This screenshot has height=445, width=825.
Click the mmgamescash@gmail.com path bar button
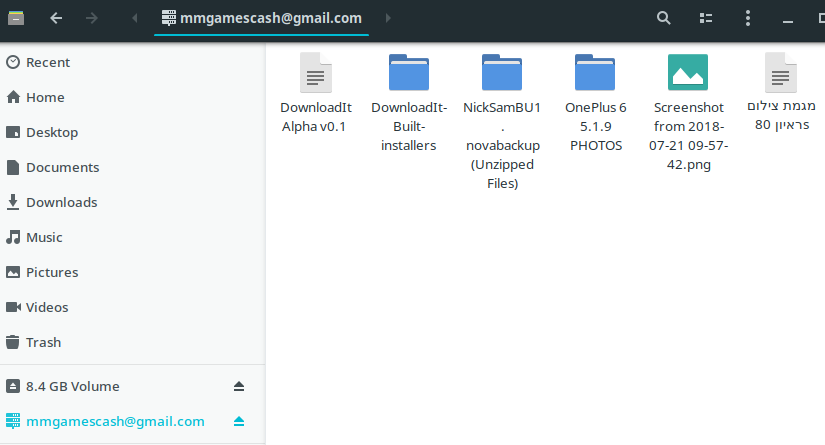(261, 18)
